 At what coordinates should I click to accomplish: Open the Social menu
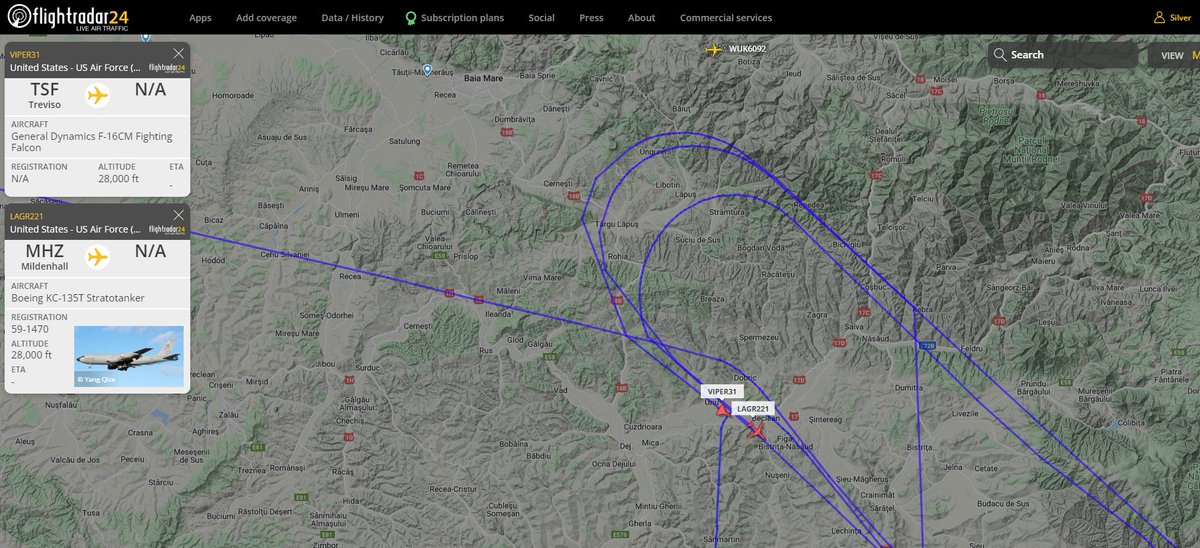(x=541, y=18)
